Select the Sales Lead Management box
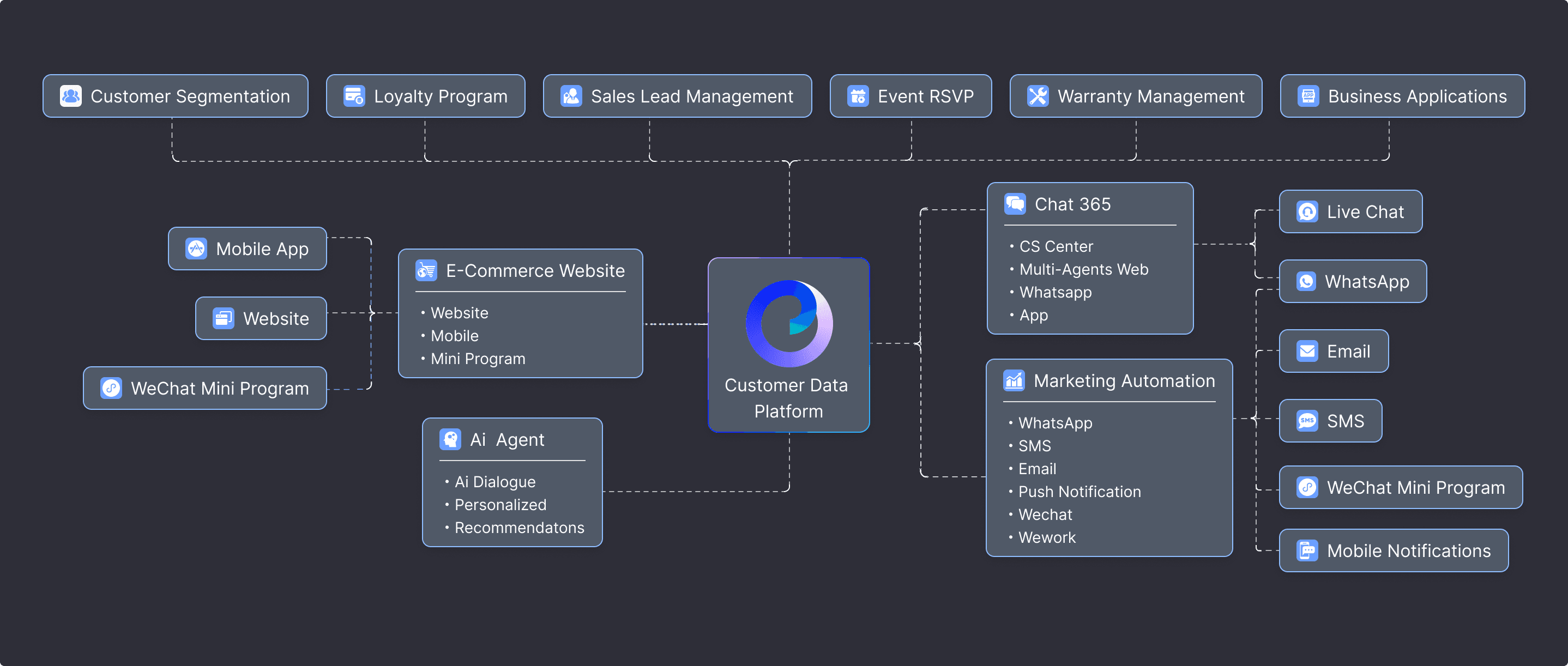 (678, 96)
